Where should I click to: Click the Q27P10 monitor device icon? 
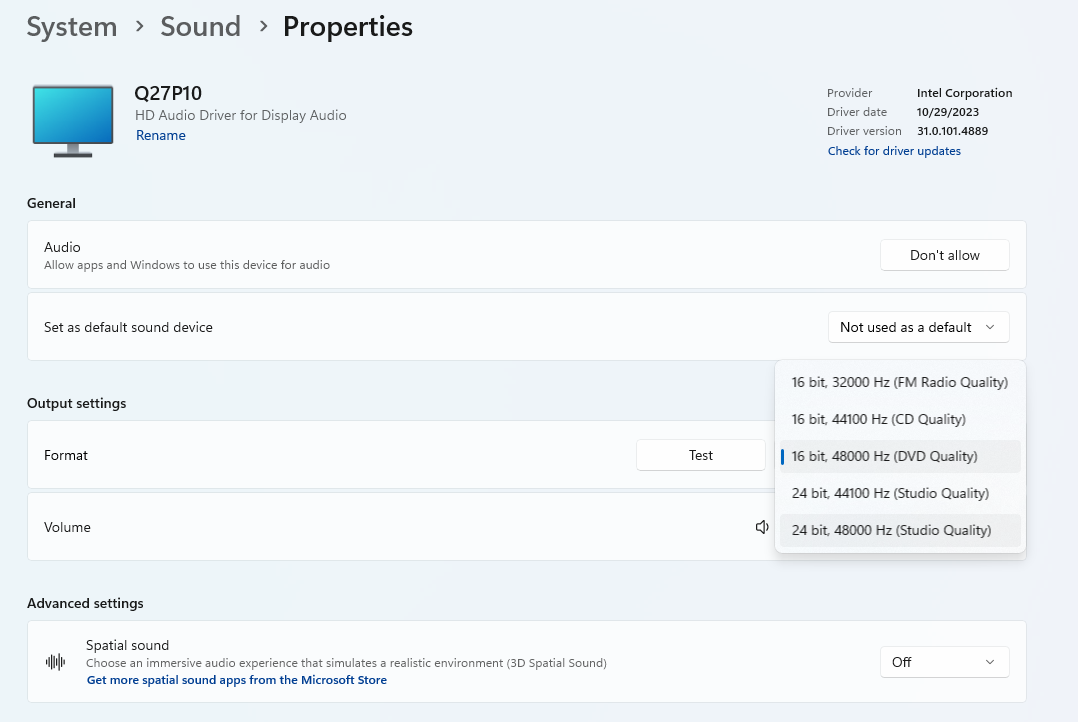[73, 121]
